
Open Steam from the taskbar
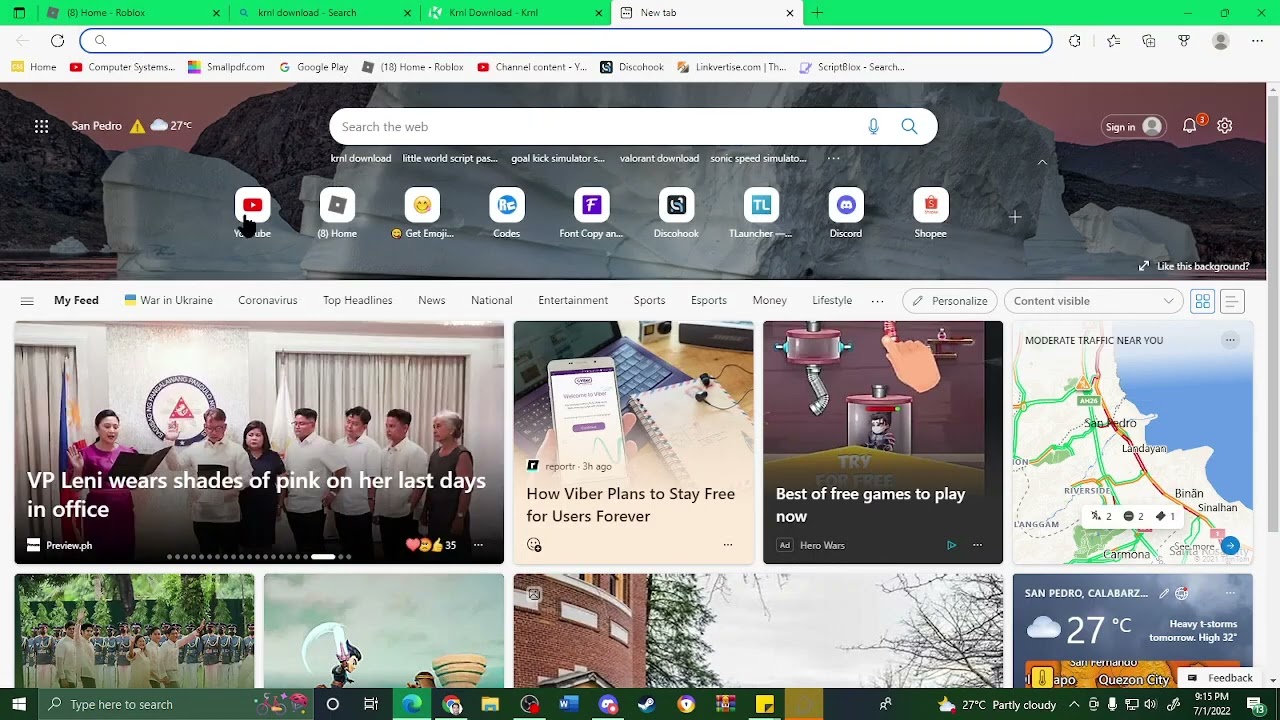(647, 704)
